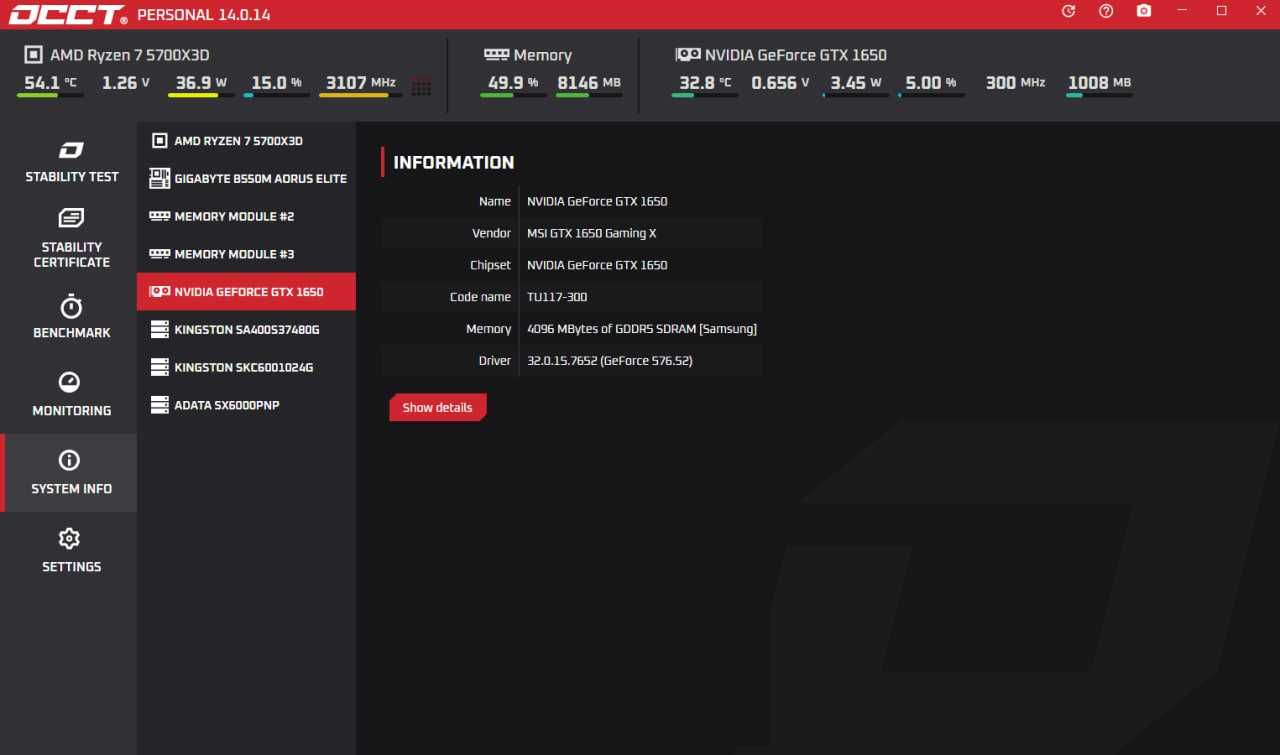Select MEMORY MODULE #2 entry
Viewport: 1280px width, 755px height.
(246, 216)
